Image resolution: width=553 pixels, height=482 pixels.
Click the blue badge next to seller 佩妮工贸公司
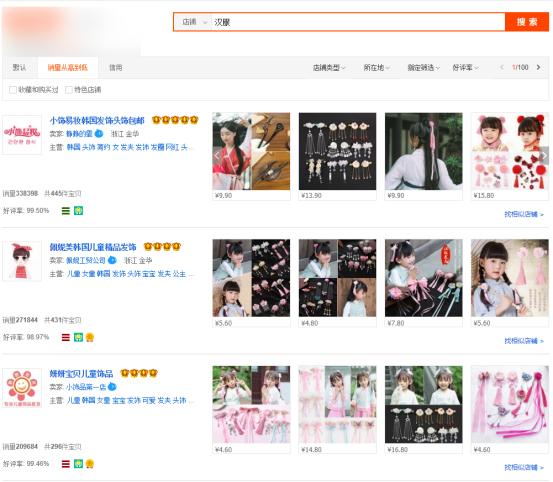coord(112,260)
